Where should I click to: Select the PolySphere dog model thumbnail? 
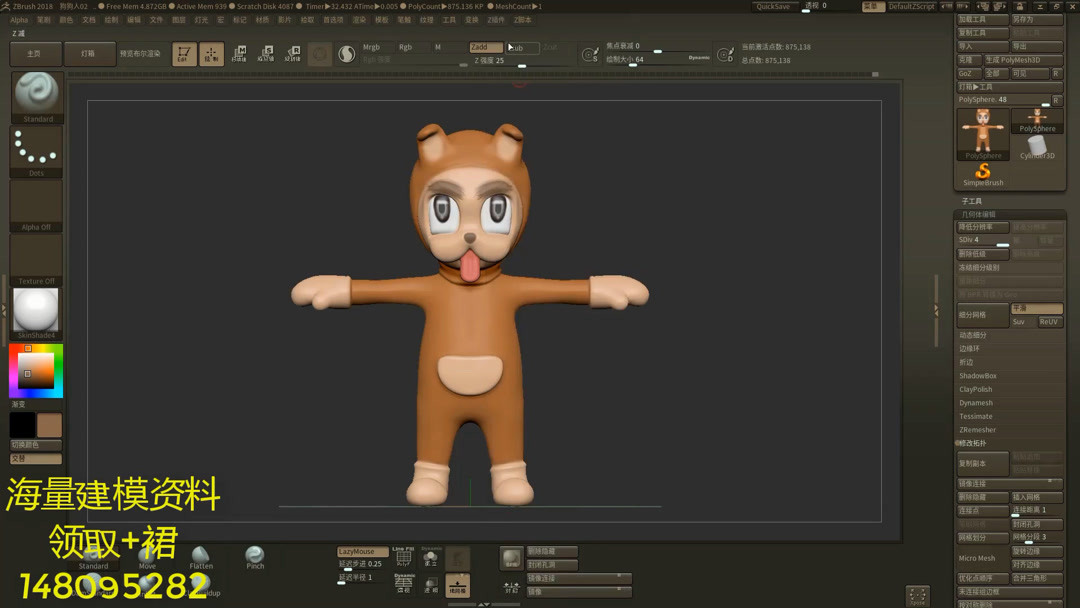984,132
